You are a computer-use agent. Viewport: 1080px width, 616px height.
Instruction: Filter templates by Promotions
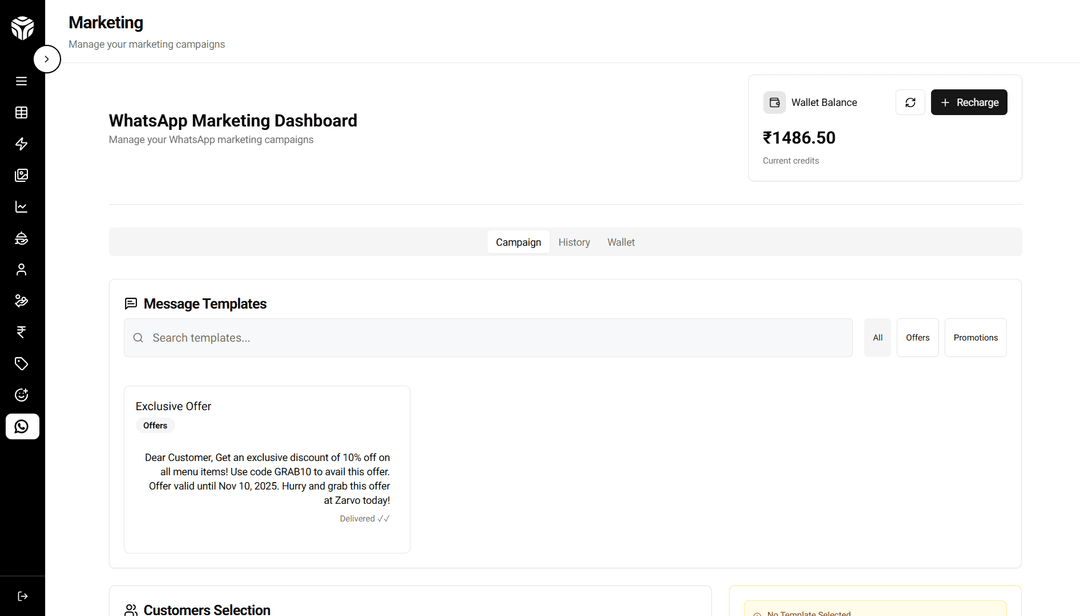(975, 338)
